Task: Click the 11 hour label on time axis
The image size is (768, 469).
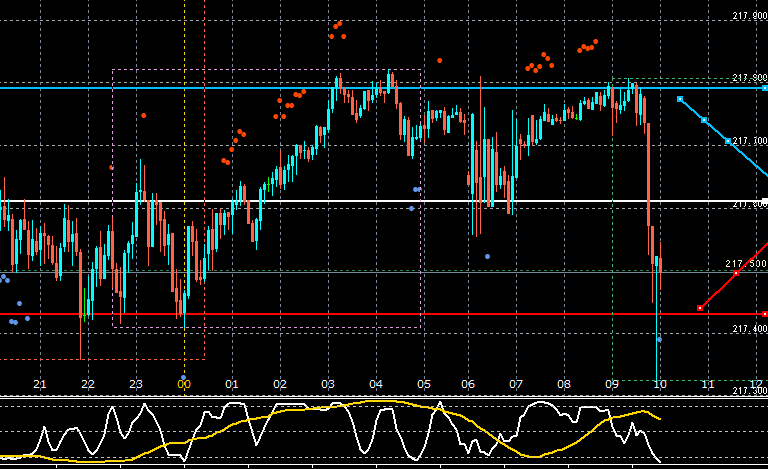Action: point(708,384)
